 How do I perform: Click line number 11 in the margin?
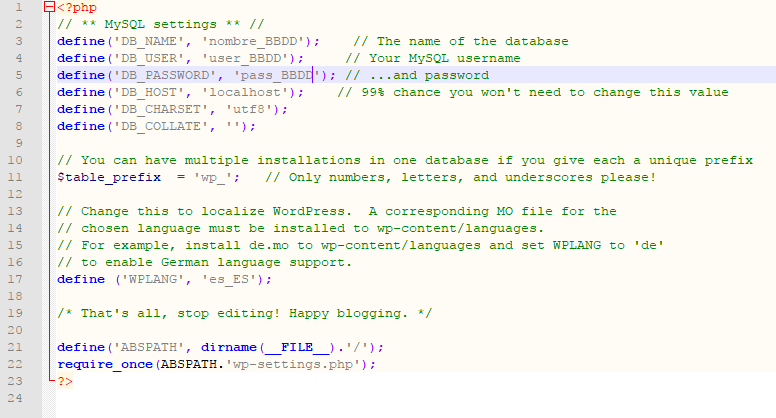(15, 177)
